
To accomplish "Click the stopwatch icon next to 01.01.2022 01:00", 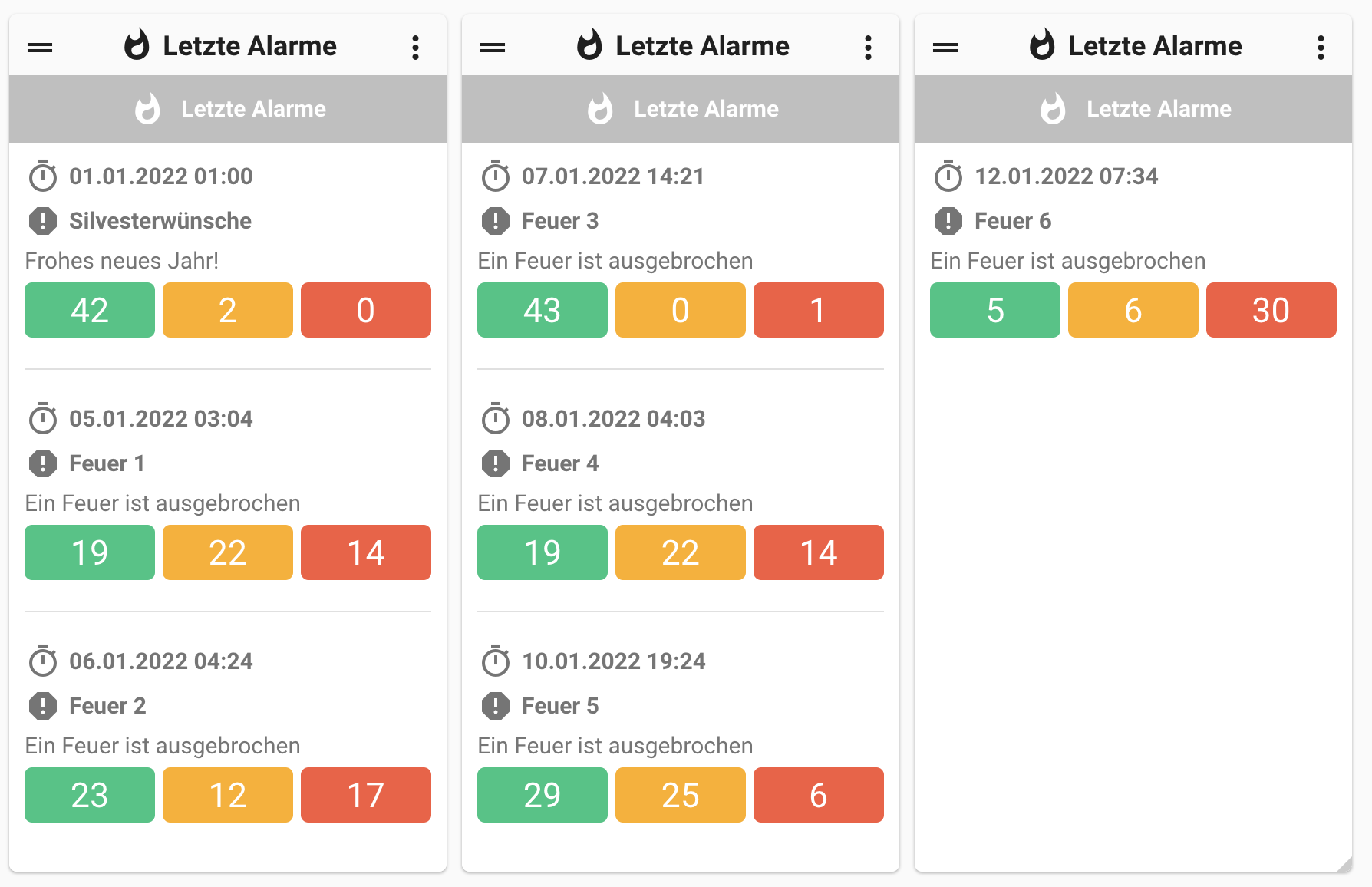I will (x=43, y=176).
